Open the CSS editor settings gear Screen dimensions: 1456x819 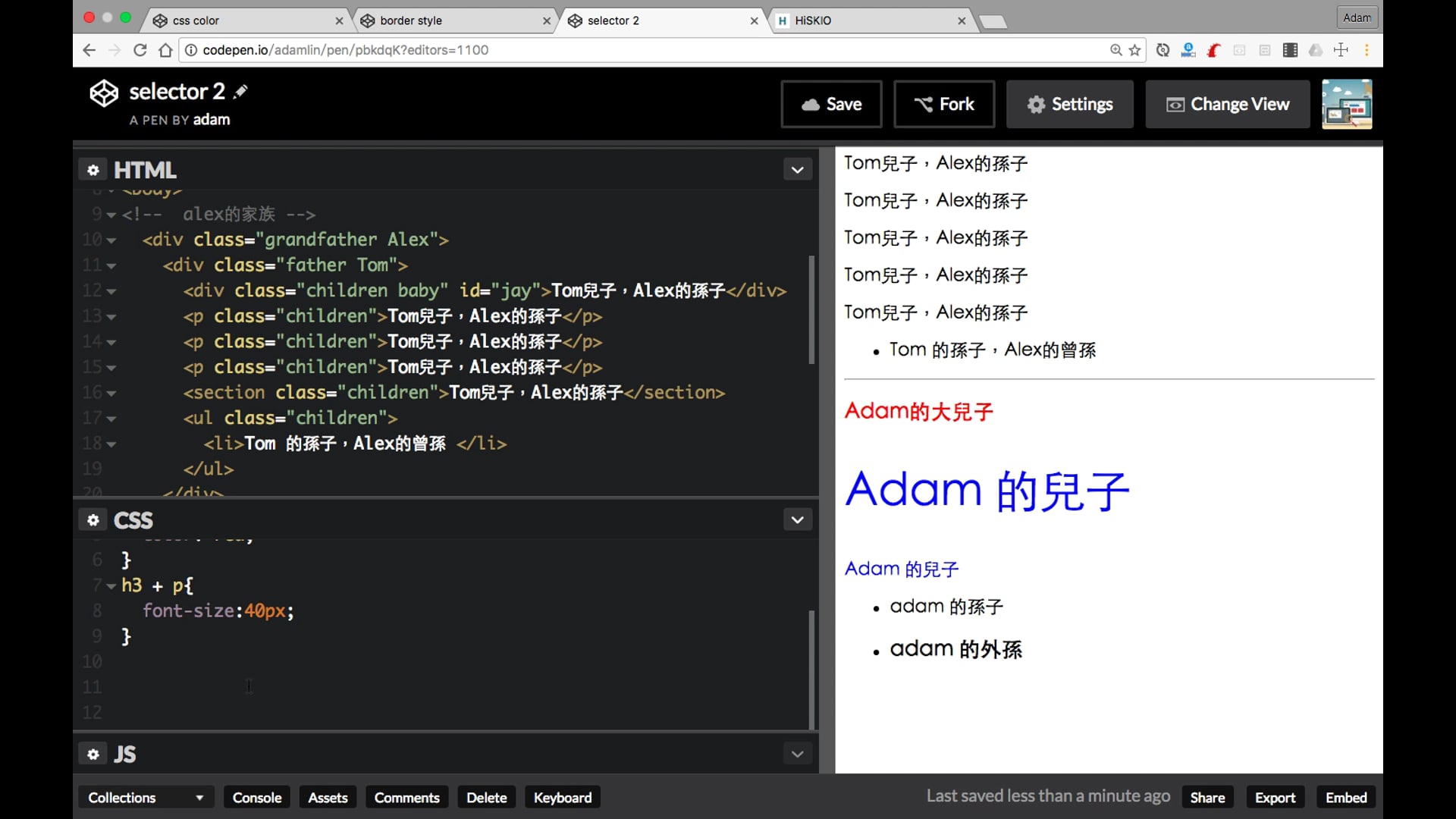click(x=93, y=520)
